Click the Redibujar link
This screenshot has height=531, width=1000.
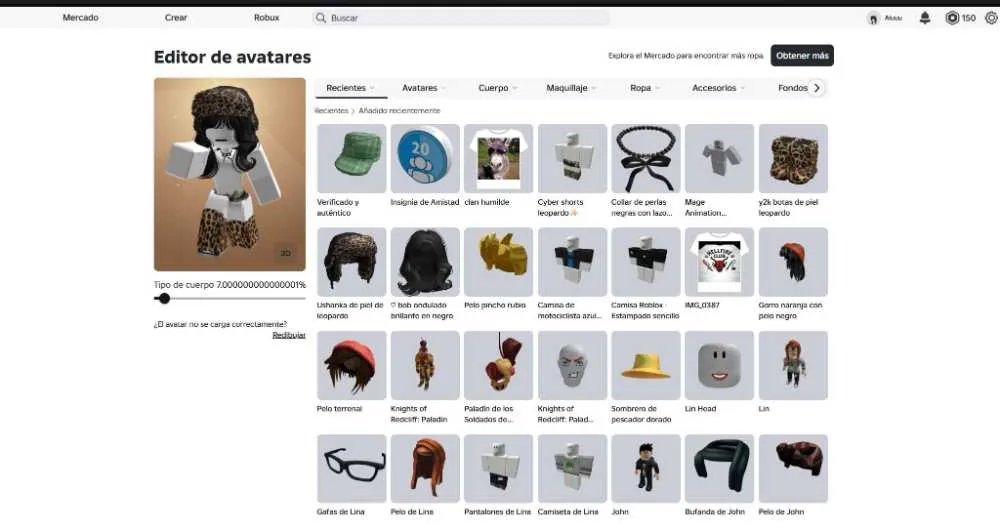(x=289, y=335)
